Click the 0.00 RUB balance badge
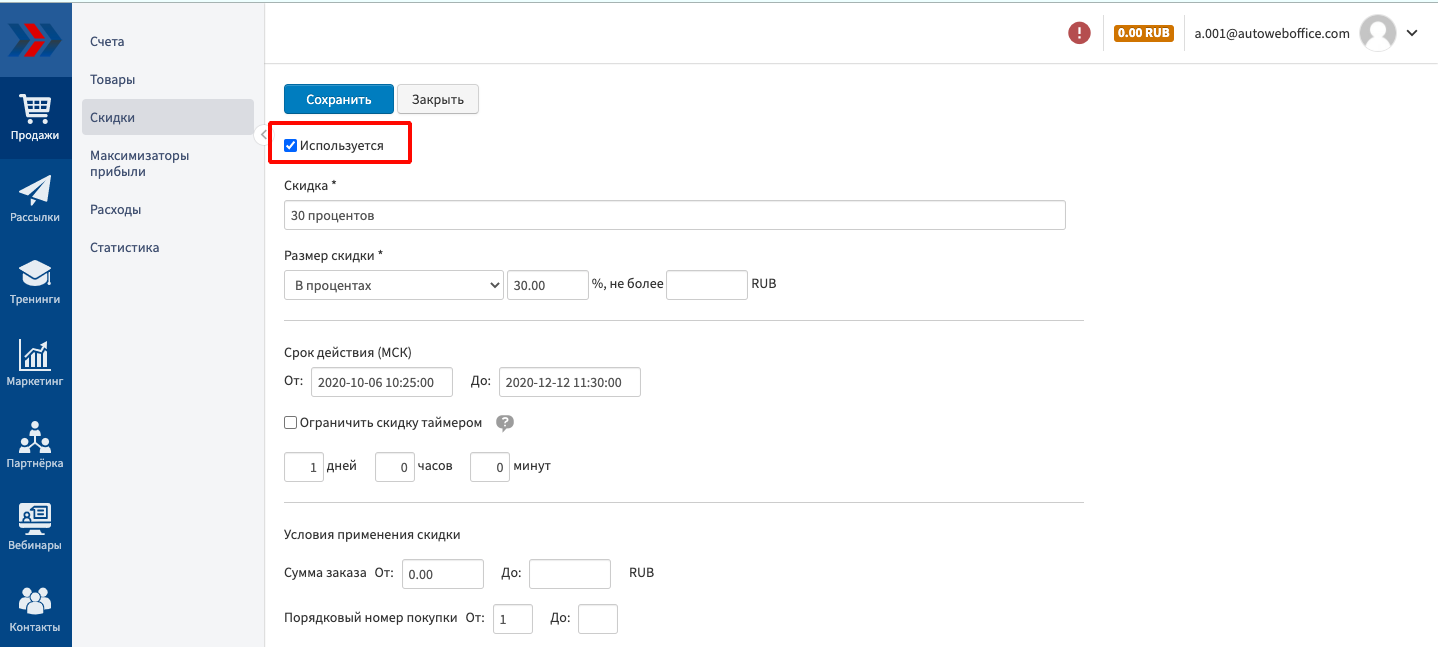Image resolution: width=1438 pixels, height=647 pixels. click(1143, 33)
